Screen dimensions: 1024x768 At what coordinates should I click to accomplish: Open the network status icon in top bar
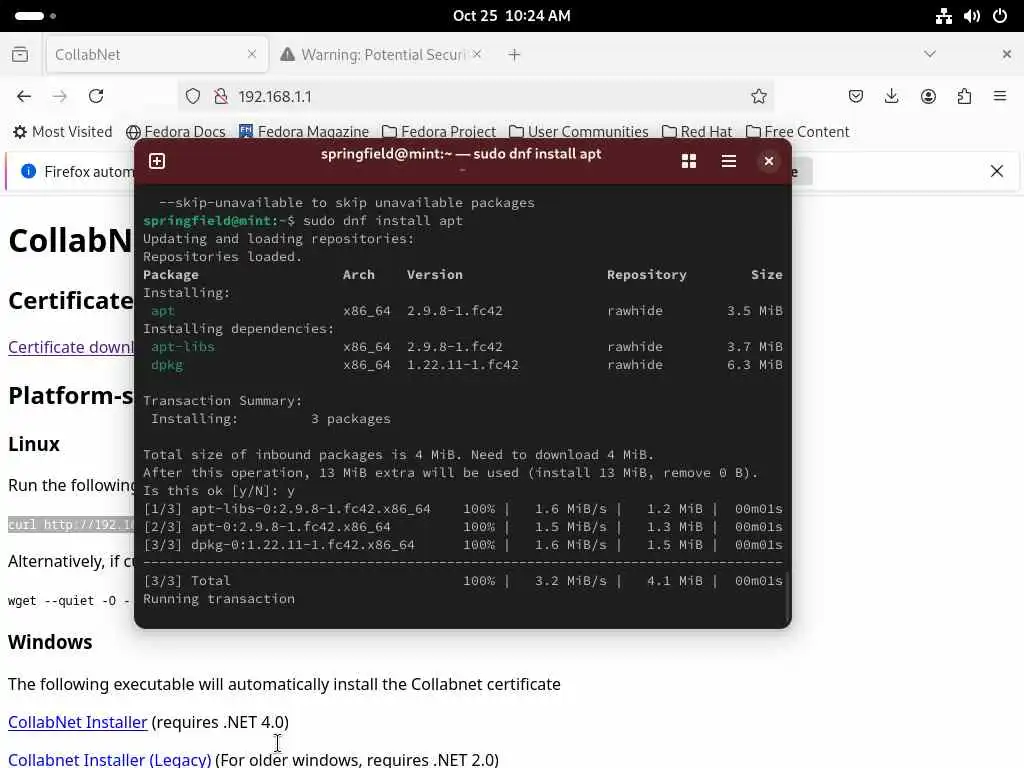[x=944, y=16]
